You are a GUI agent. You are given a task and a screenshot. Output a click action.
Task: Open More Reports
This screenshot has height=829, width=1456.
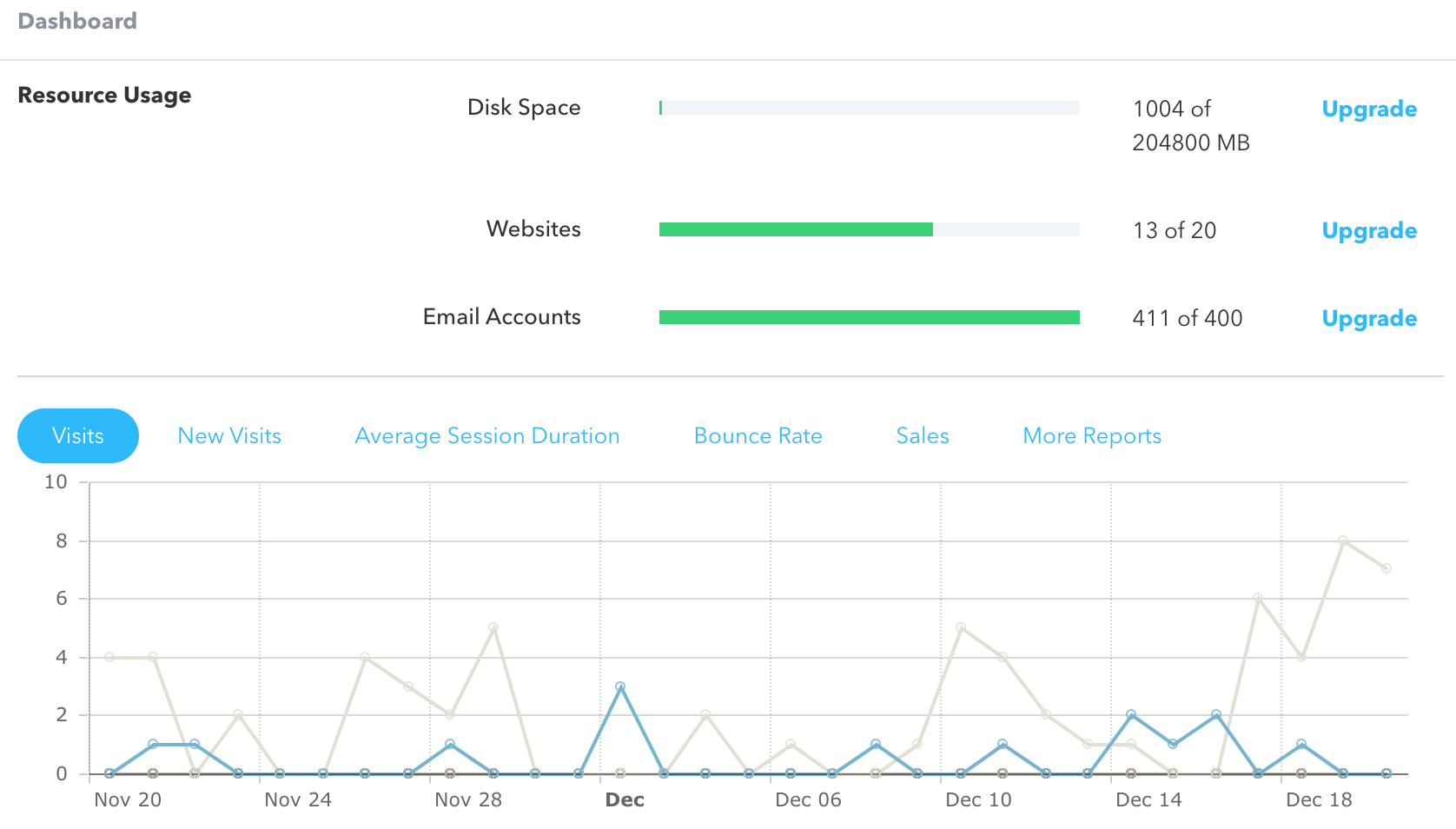[1092, 435]
